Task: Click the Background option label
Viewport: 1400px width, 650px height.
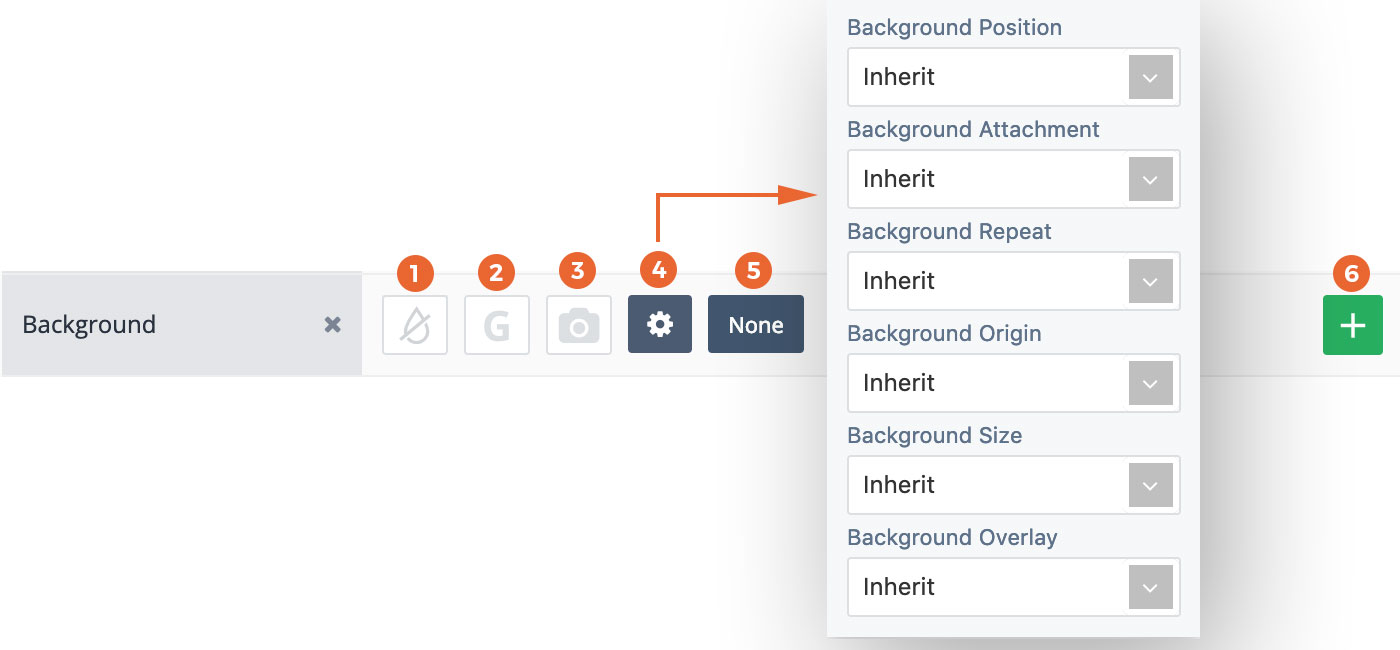Action: click(x=89, y=325)
